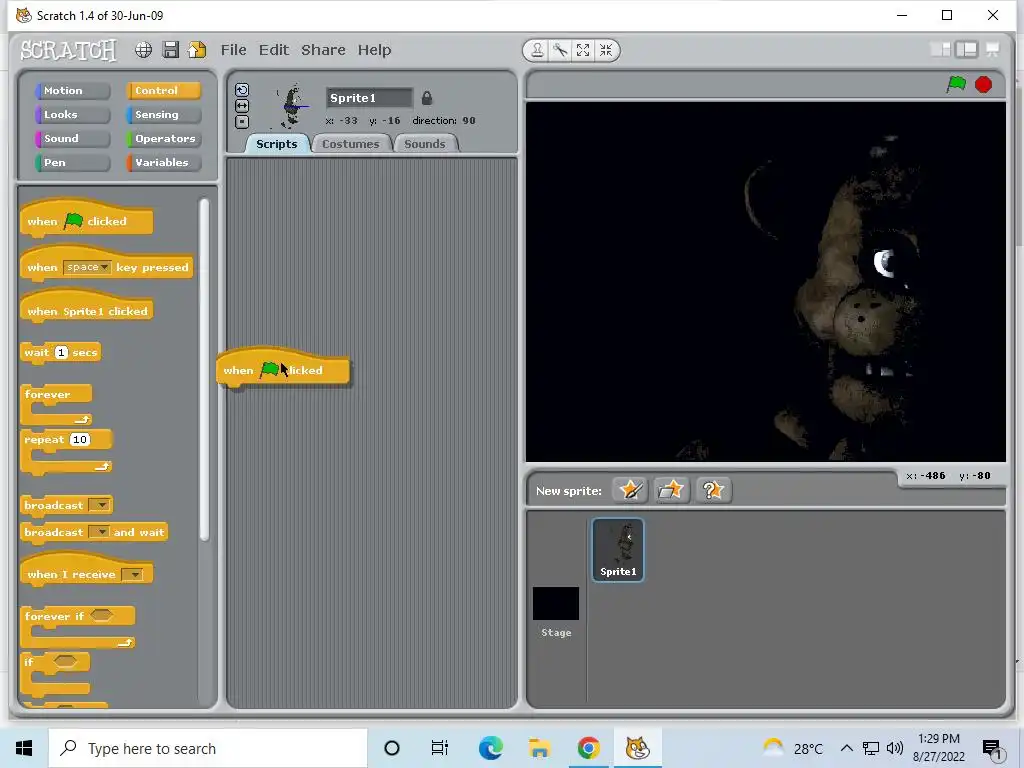Switch to the Costumes tab

(351, 144)
